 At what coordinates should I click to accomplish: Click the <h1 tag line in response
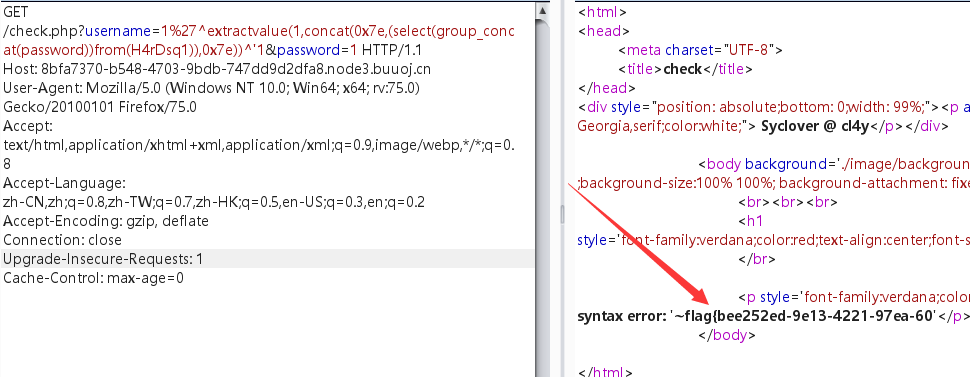coord(750,221)
